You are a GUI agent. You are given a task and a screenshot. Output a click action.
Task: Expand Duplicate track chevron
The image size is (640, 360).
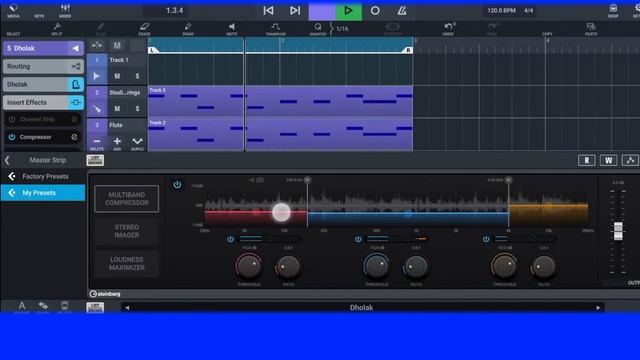click(137, 143)
